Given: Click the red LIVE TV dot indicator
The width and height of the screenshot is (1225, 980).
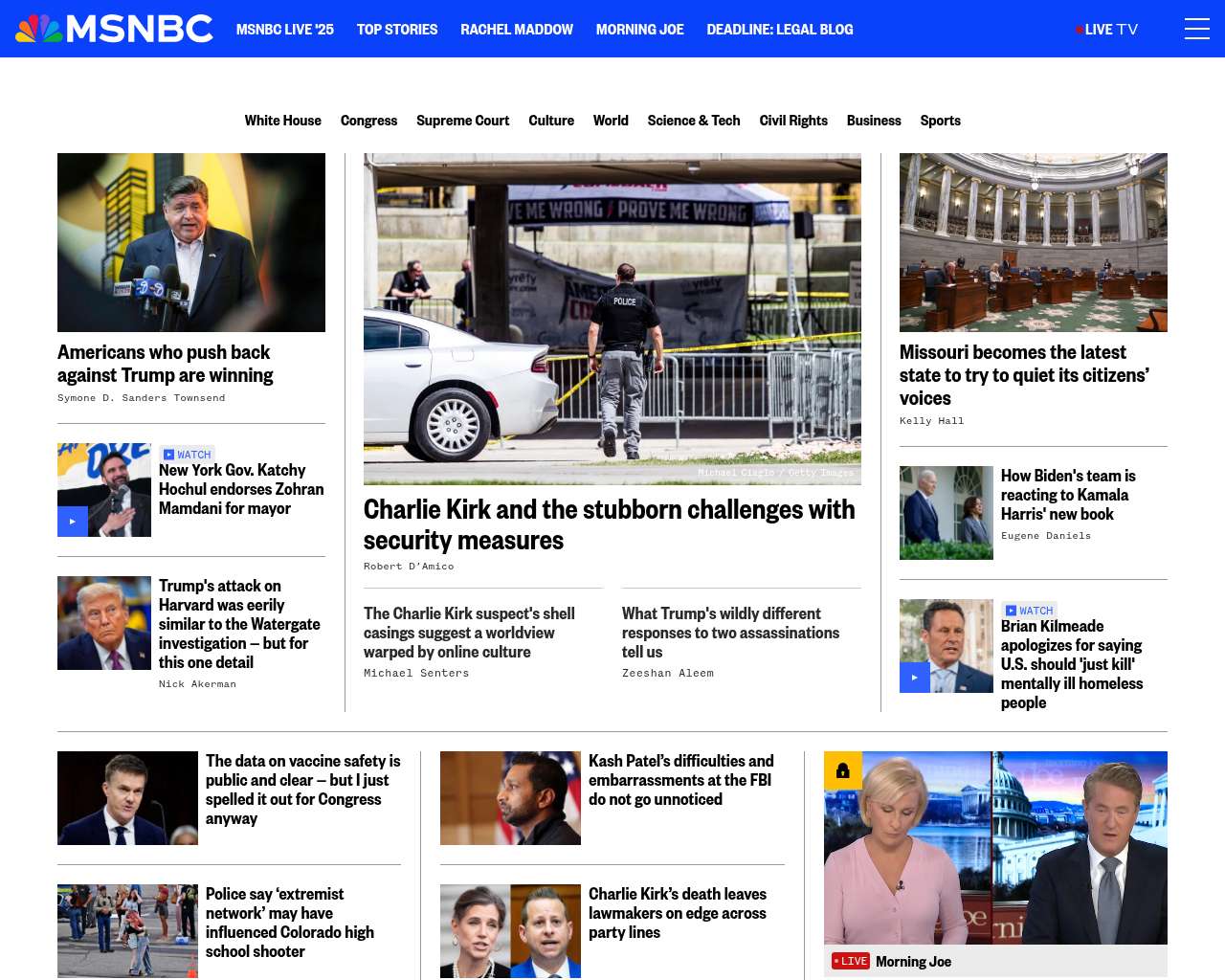Looking at the screenshot, I should 1079,30.
